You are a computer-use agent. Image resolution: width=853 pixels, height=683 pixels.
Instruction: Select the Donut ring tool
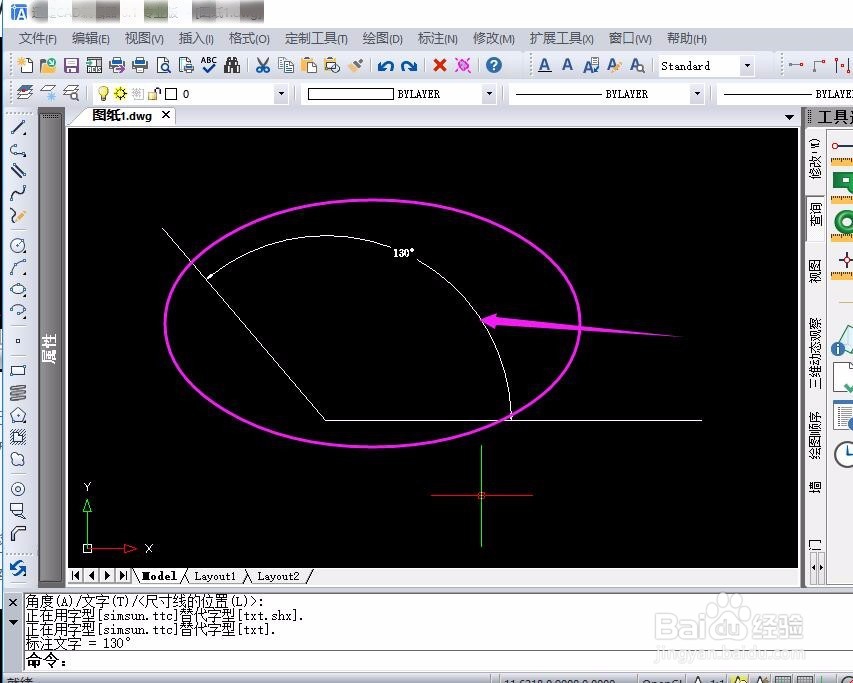(18, 489)
